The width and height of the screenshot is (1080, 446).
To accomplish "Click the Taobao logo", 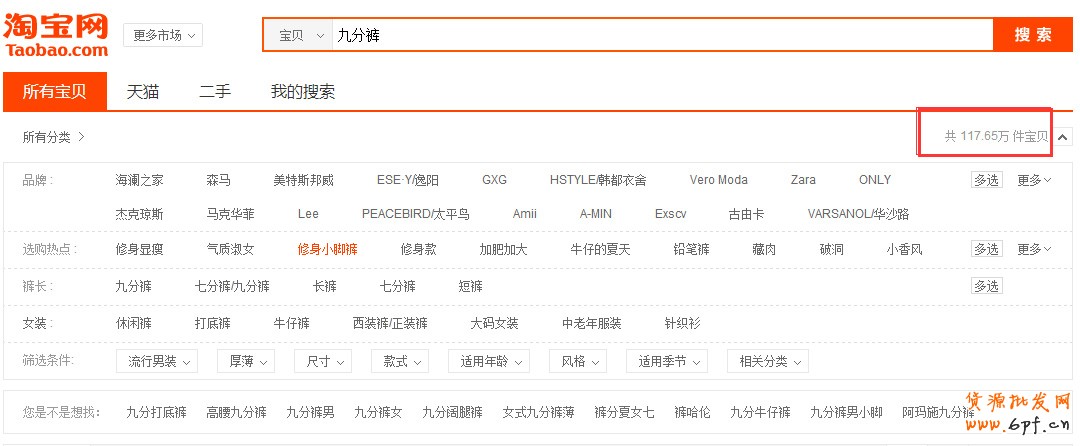I will (x=57, y=35).
